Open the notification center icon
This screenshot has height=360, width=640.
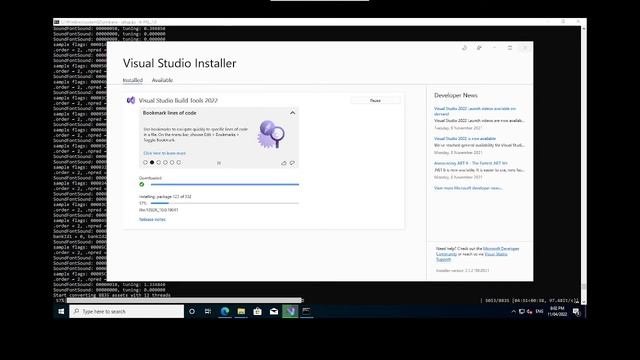[x=576, y=311]
